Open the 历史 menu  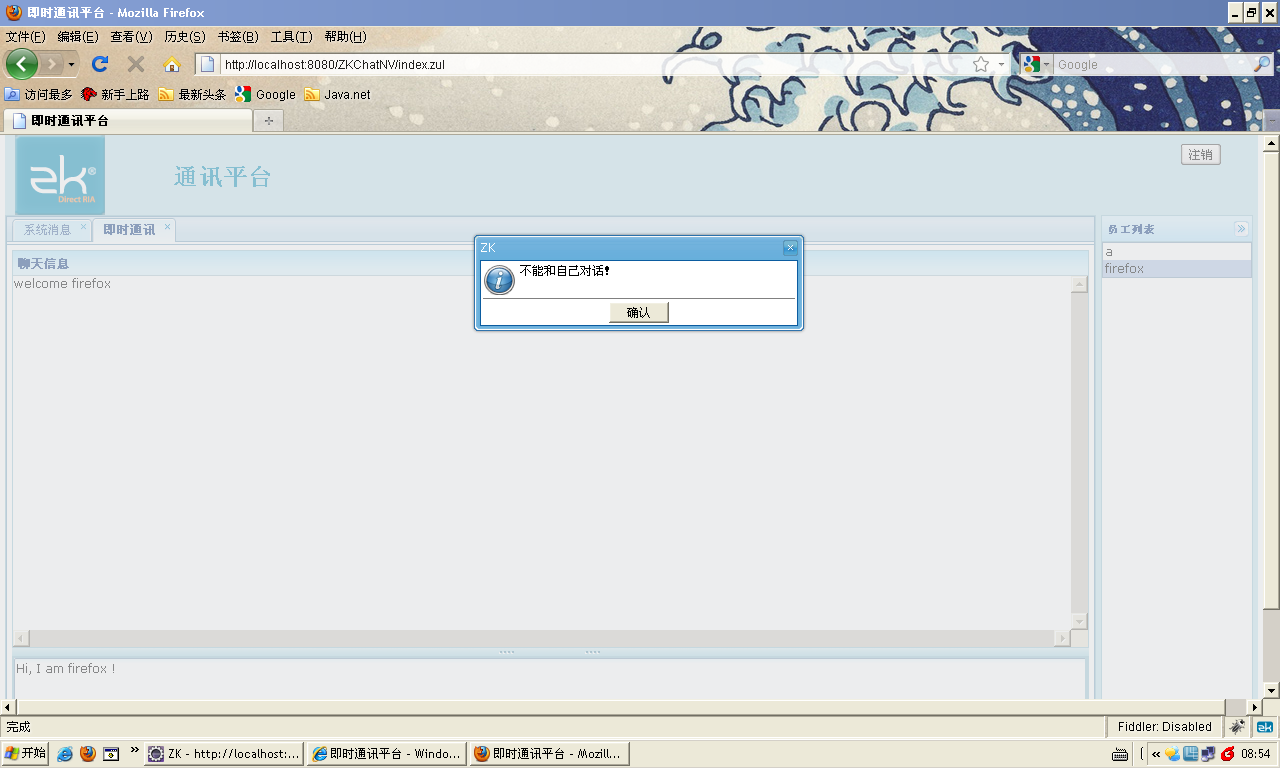point(185,37)
